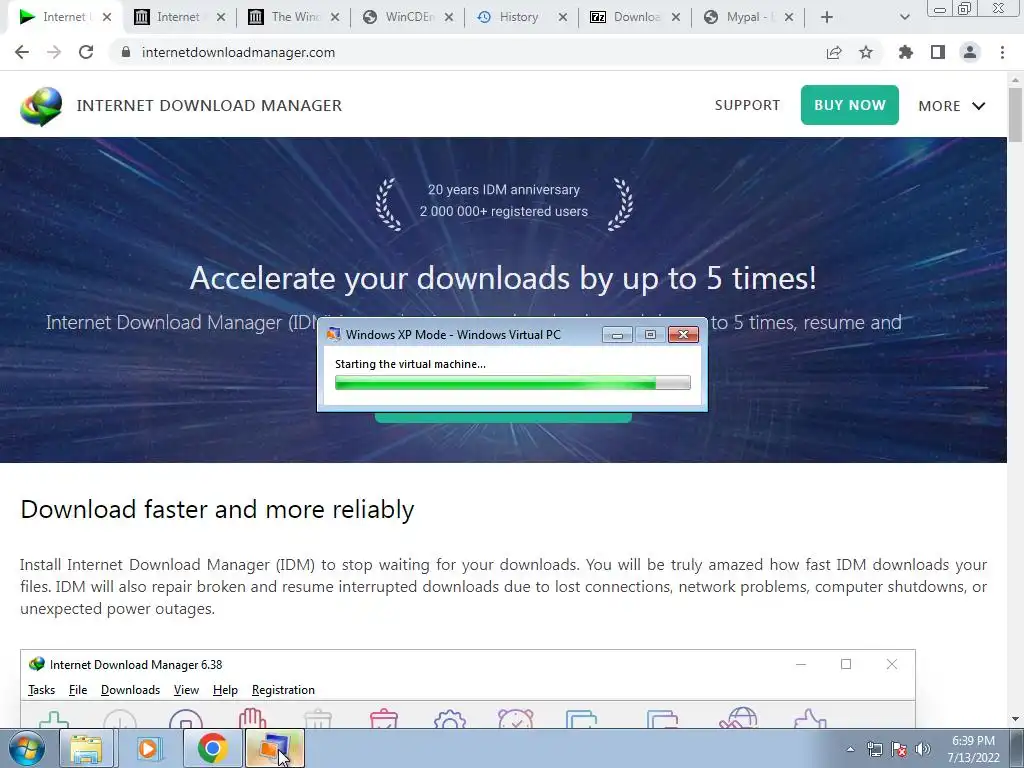The height and width of the screenshot is (768, 1024).
Task: Show hidden tray icons arrow
Action: (x=850, y=749)
